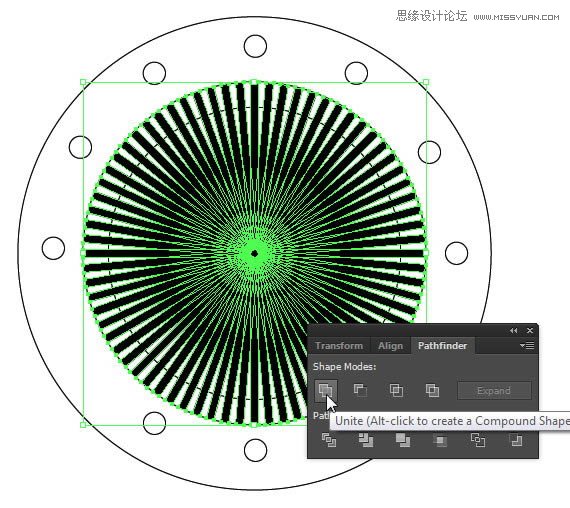This screenshot has width=570, height=508.
Task: Close the Pathfinder panel
Action: (x=530, y=331)
